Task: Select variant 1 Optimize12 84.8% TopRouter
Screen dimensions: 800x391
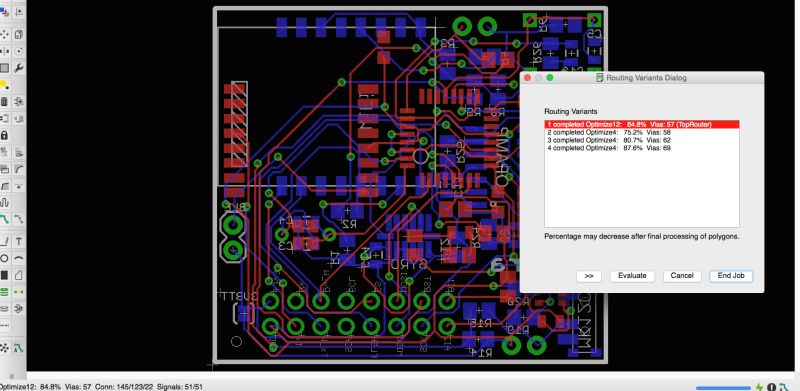Action: (642, 124)
